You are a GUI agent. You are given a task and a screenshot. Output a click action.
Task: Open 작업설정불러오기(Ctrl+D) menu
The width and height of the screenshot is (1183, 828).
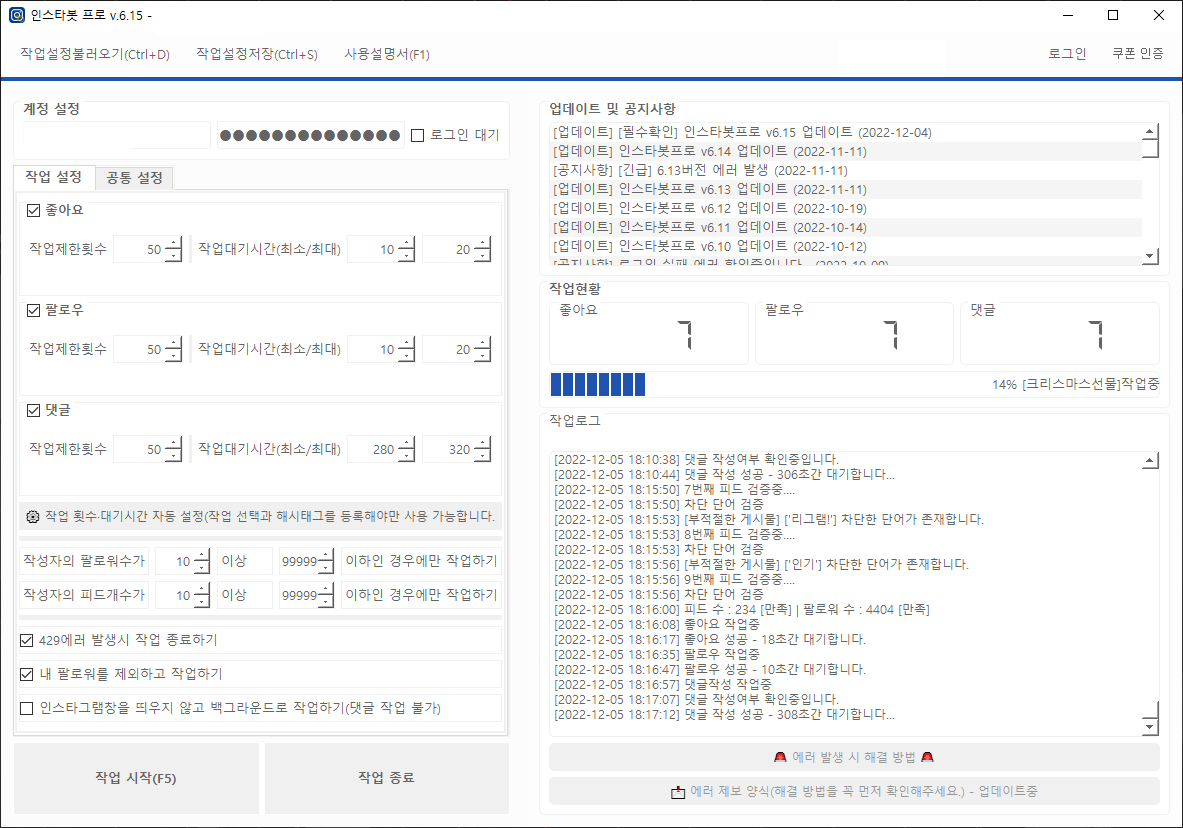click(x=95, y=54)
